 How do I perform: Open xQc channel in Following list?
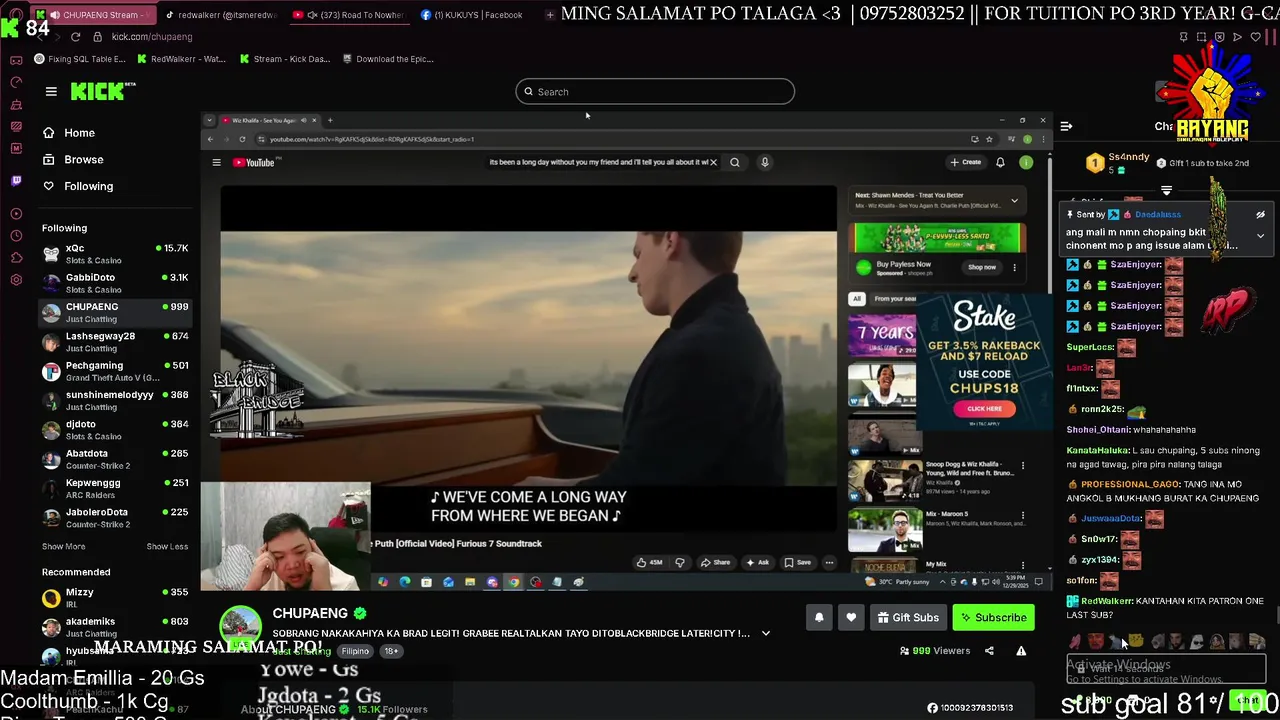(x=115, y=254)
